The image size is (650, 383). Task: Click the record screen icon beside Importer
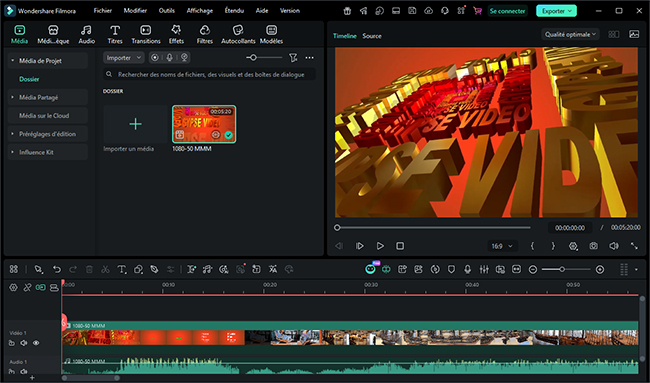(155, 58)
